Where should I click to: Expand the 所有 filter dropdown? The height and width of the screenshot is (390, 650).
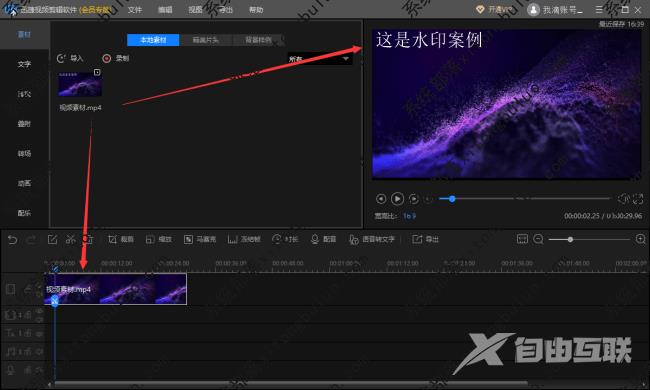(x=320, y=59)
